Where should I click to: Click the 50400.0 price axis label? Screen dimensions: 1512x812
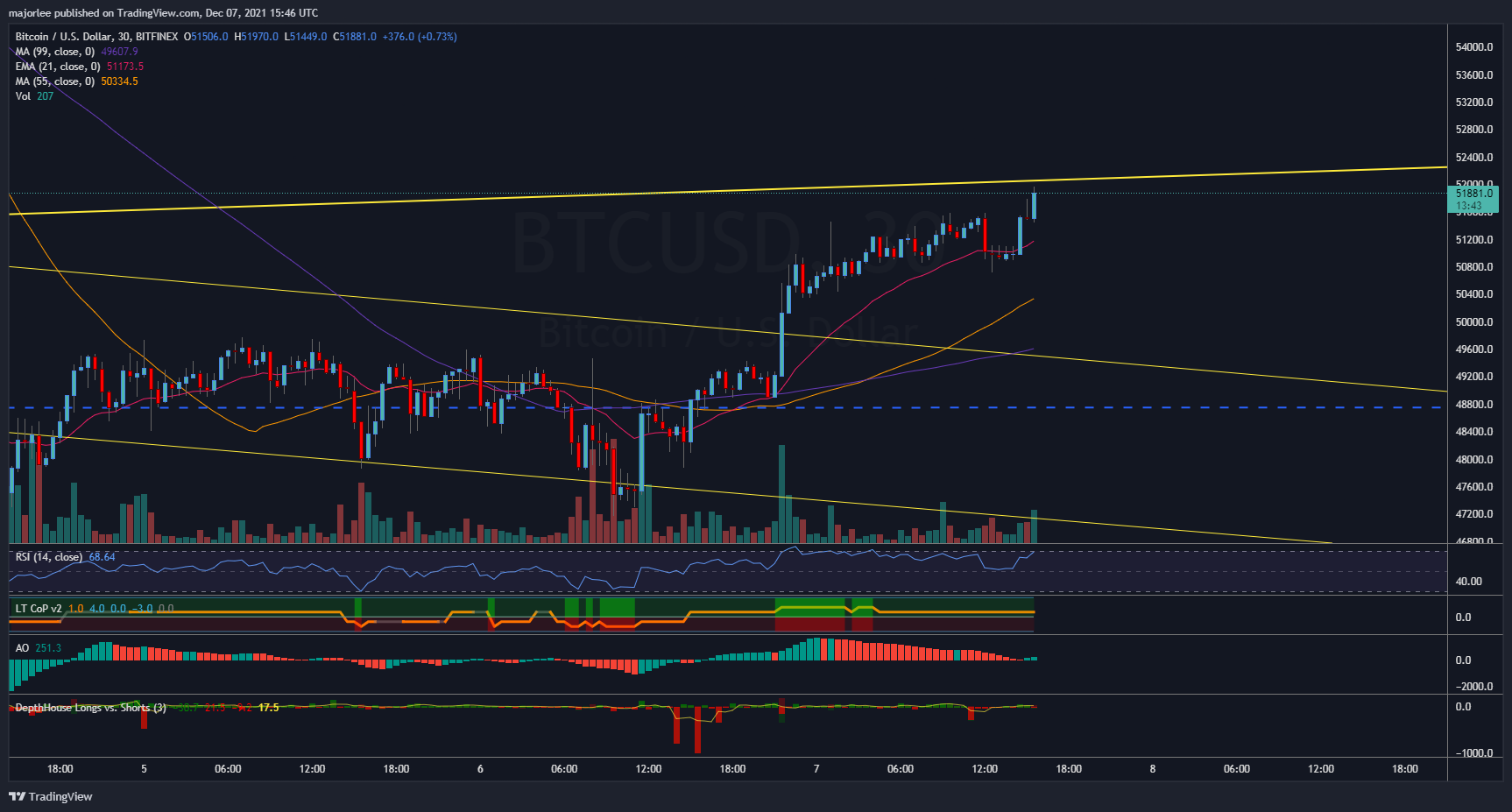[1474, 294]
